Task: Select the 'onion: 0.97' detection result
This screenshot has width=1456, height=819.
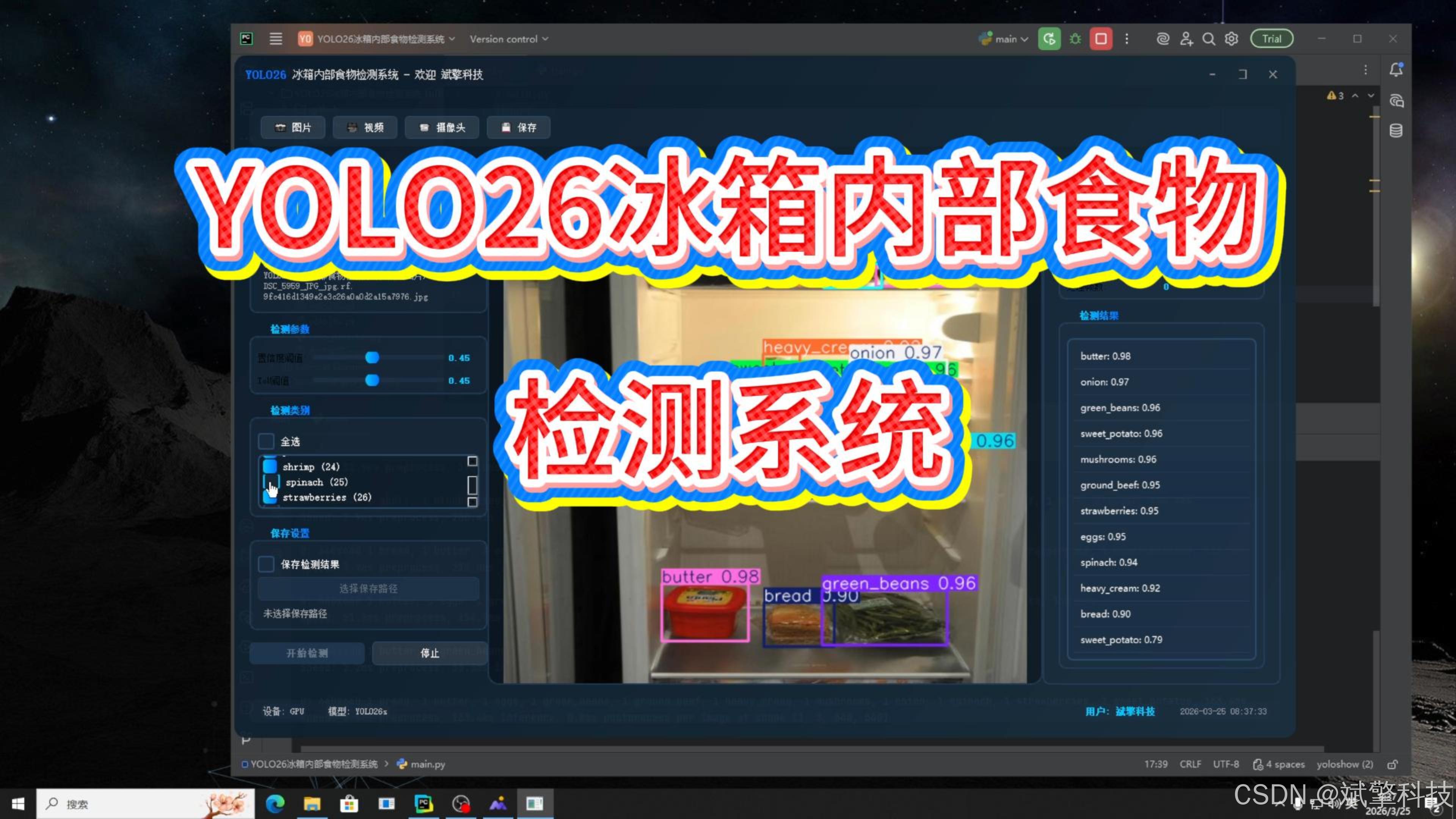Action: point(1161,382)
